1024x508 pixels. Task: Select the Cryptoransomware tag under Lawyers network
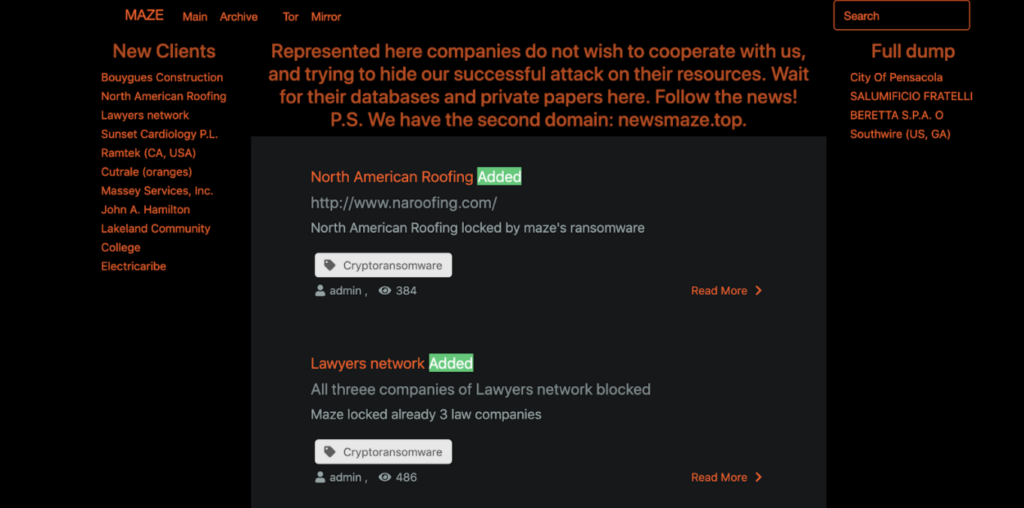383,452
